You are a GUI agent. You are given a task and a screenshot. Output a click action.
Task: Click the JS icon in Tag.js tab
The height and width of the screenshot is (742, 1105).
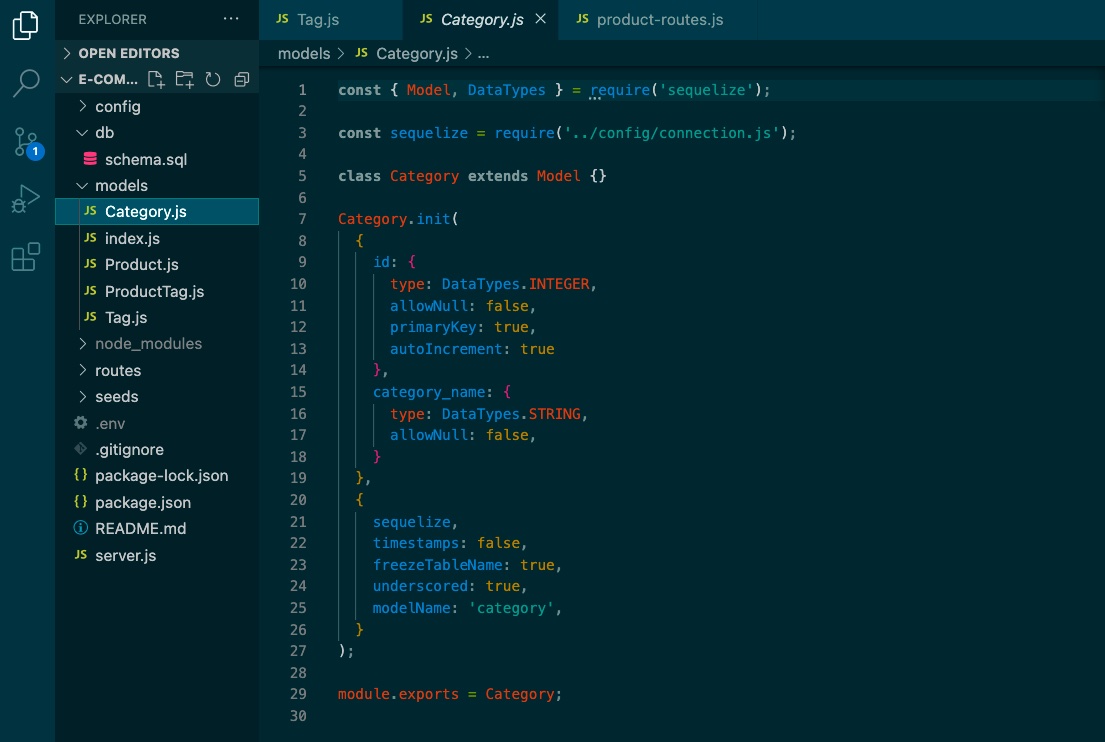[282, 19]
